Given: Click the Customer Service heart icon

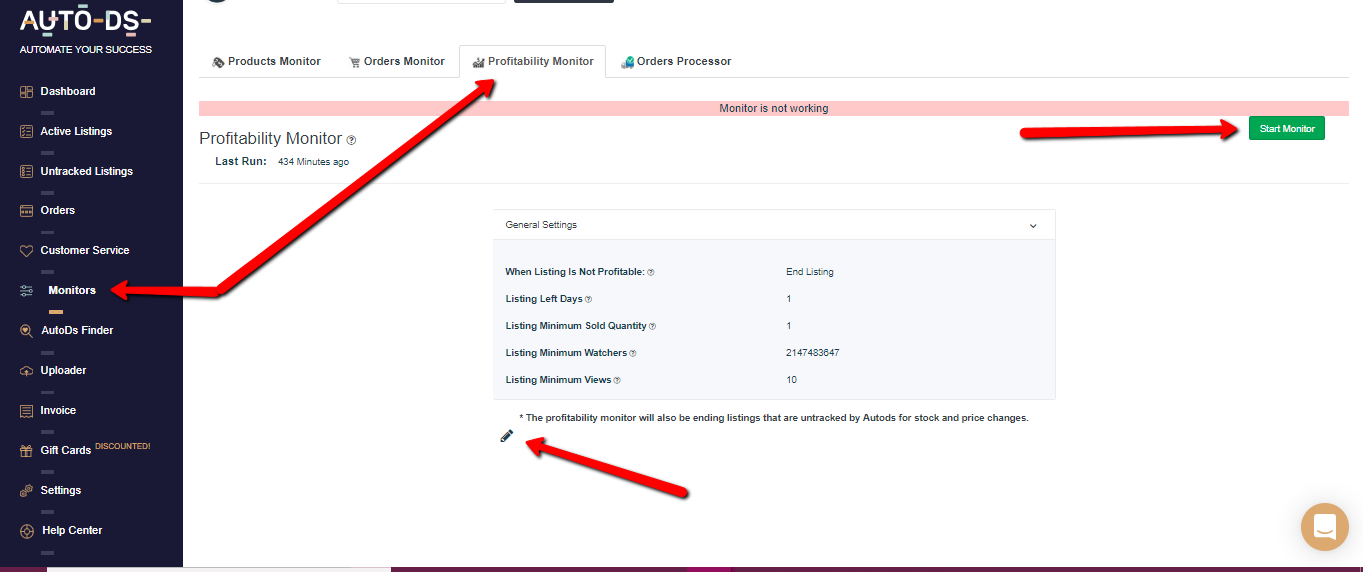Looking at the screenshot, I should (27, 251).
